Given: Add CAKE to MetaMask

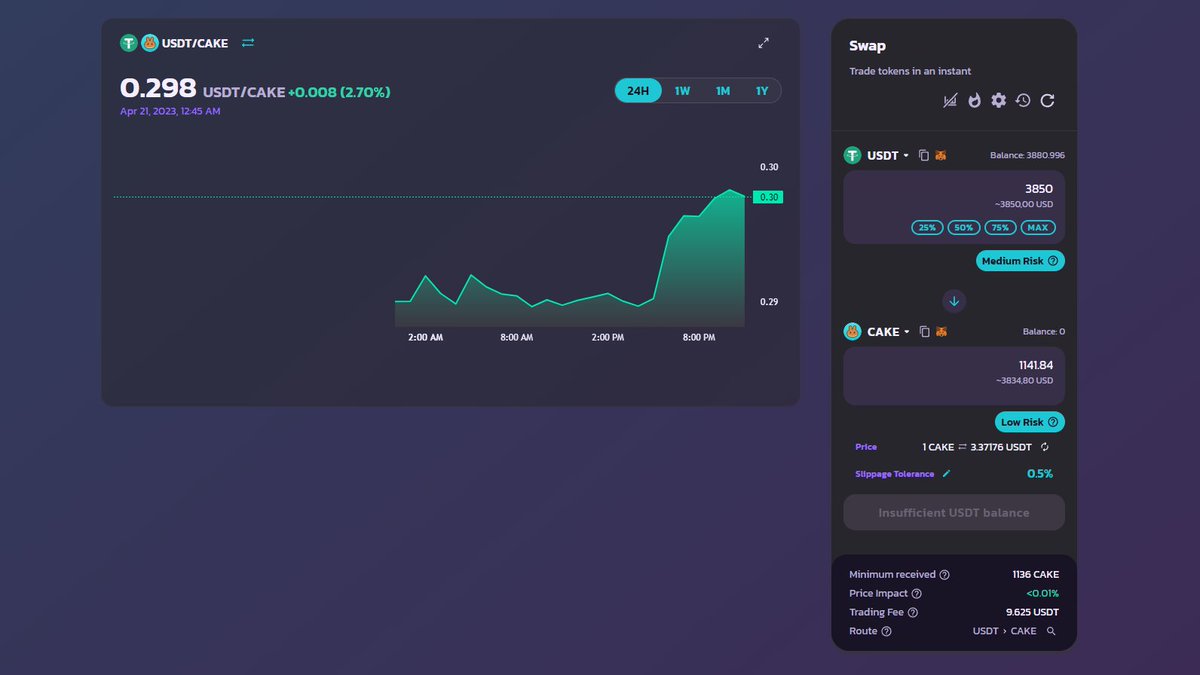Looking at the screenshot, I should [940, 331].
